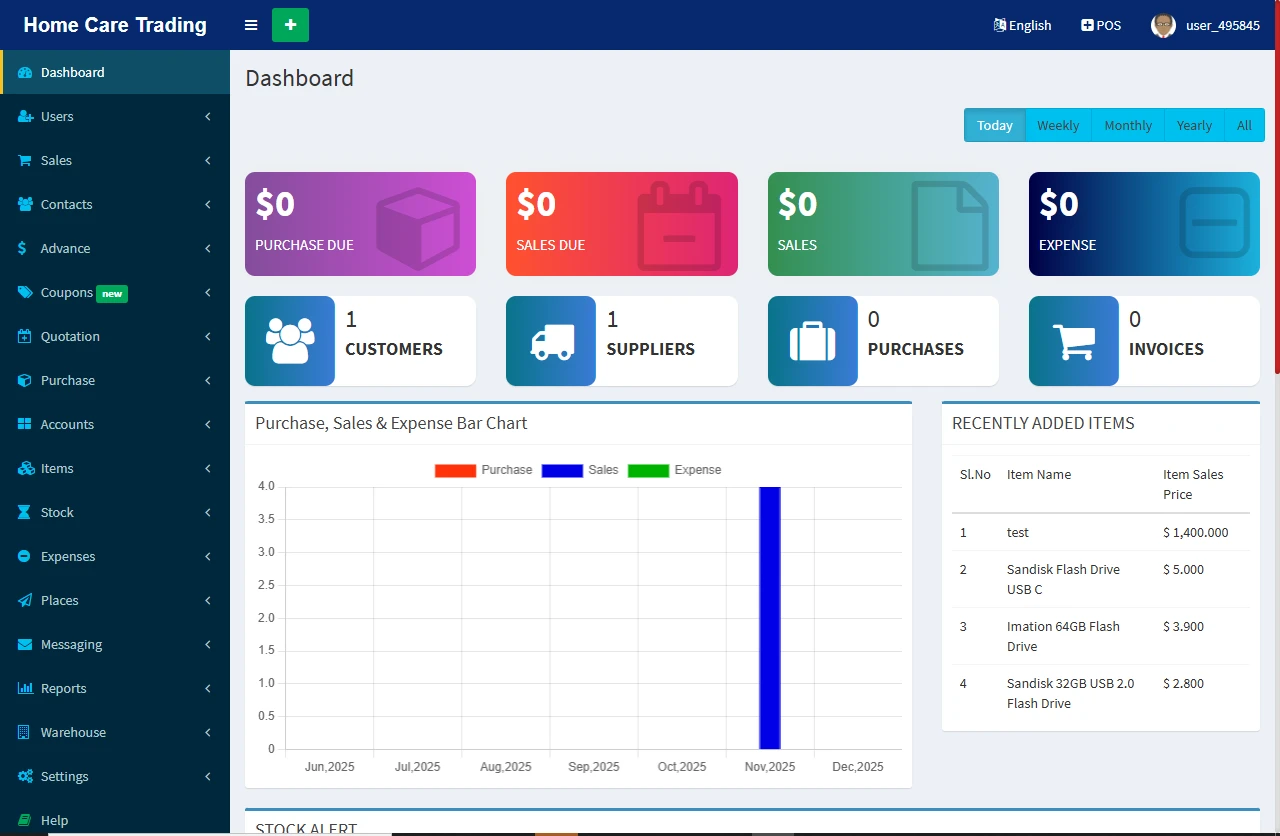This screenshot has width=1280, height=836.
Task: Click the Home Care Trading logo
Action: pyautogui.click(x=115, y=25)
